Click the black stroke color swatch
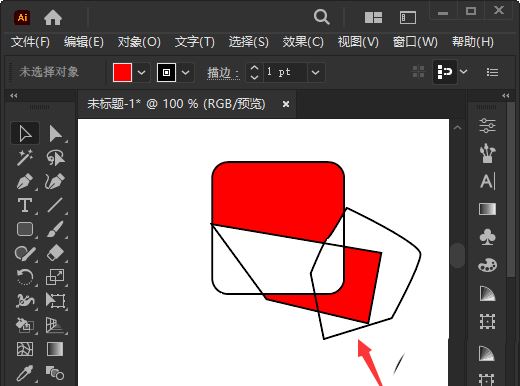The image size is (520, 386). [x=166, y=72]
